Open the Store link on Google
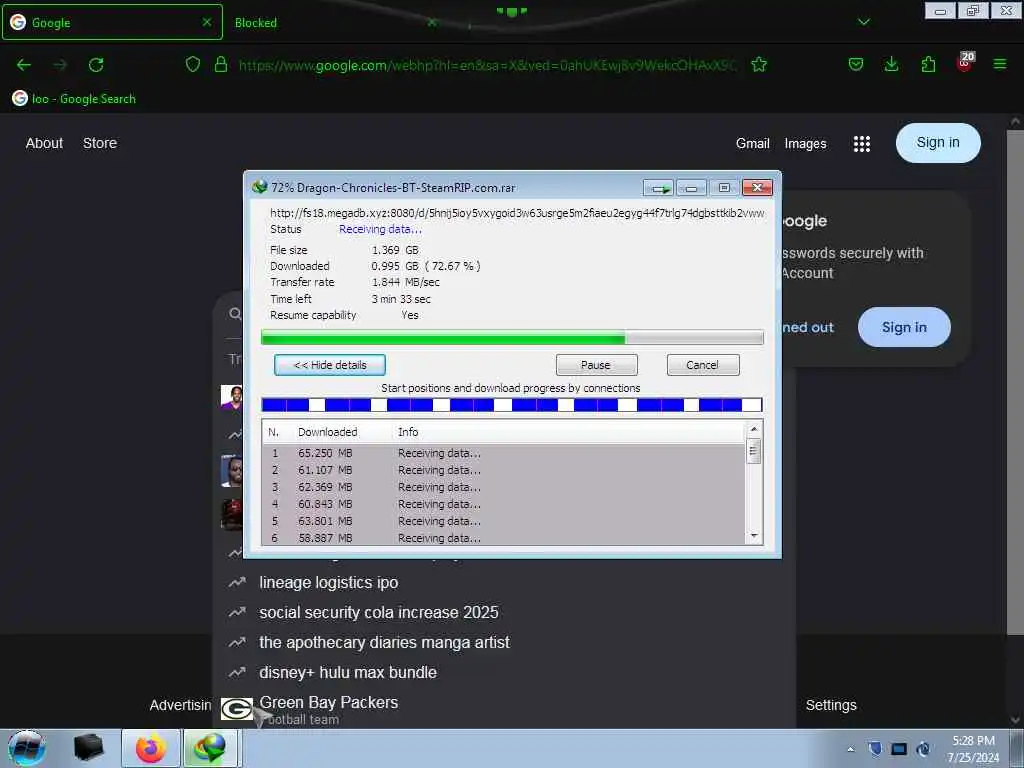 point(100,143)
